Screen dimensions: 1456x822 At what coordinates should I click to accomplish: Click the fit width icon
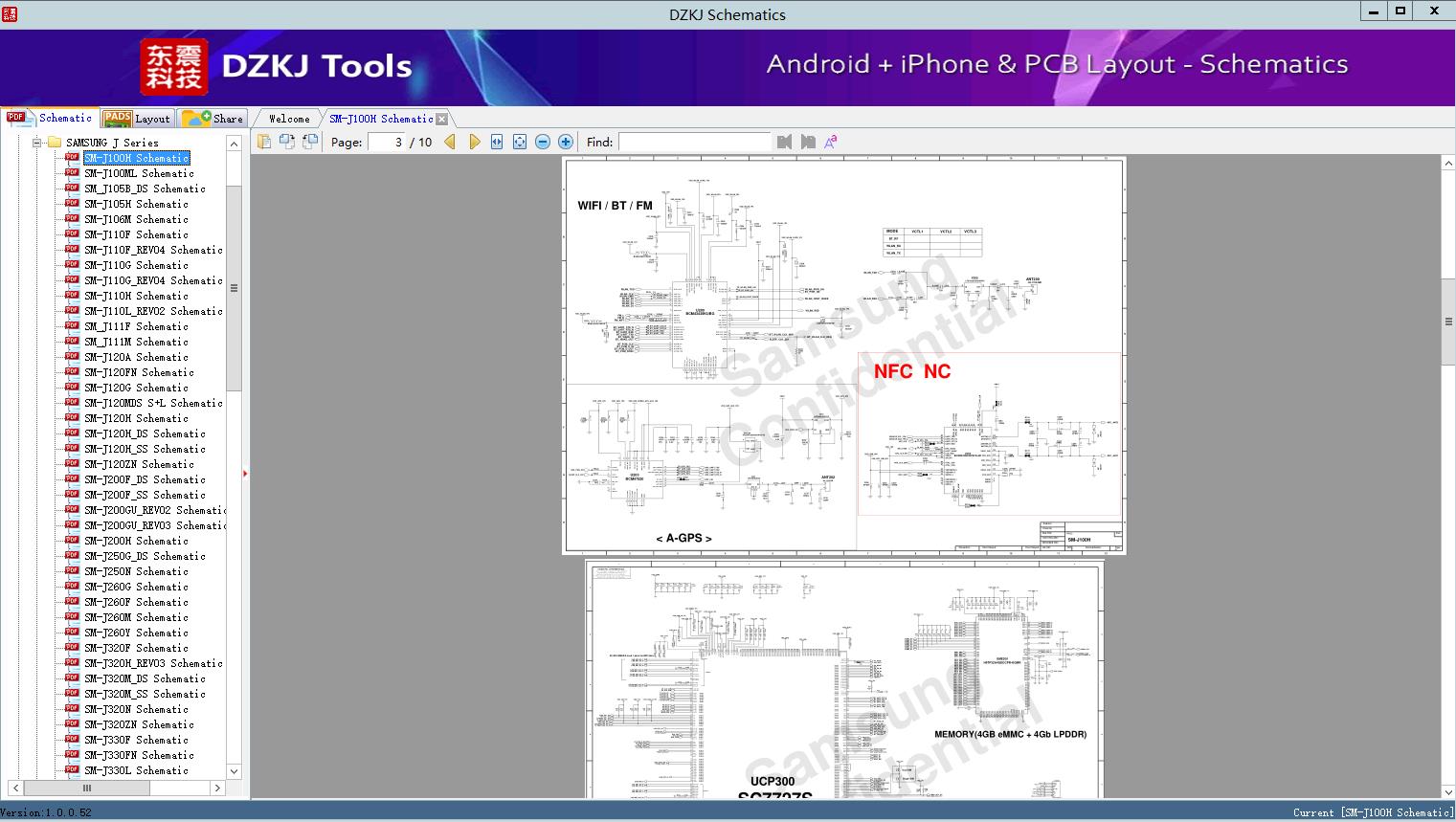coord(497,142)
